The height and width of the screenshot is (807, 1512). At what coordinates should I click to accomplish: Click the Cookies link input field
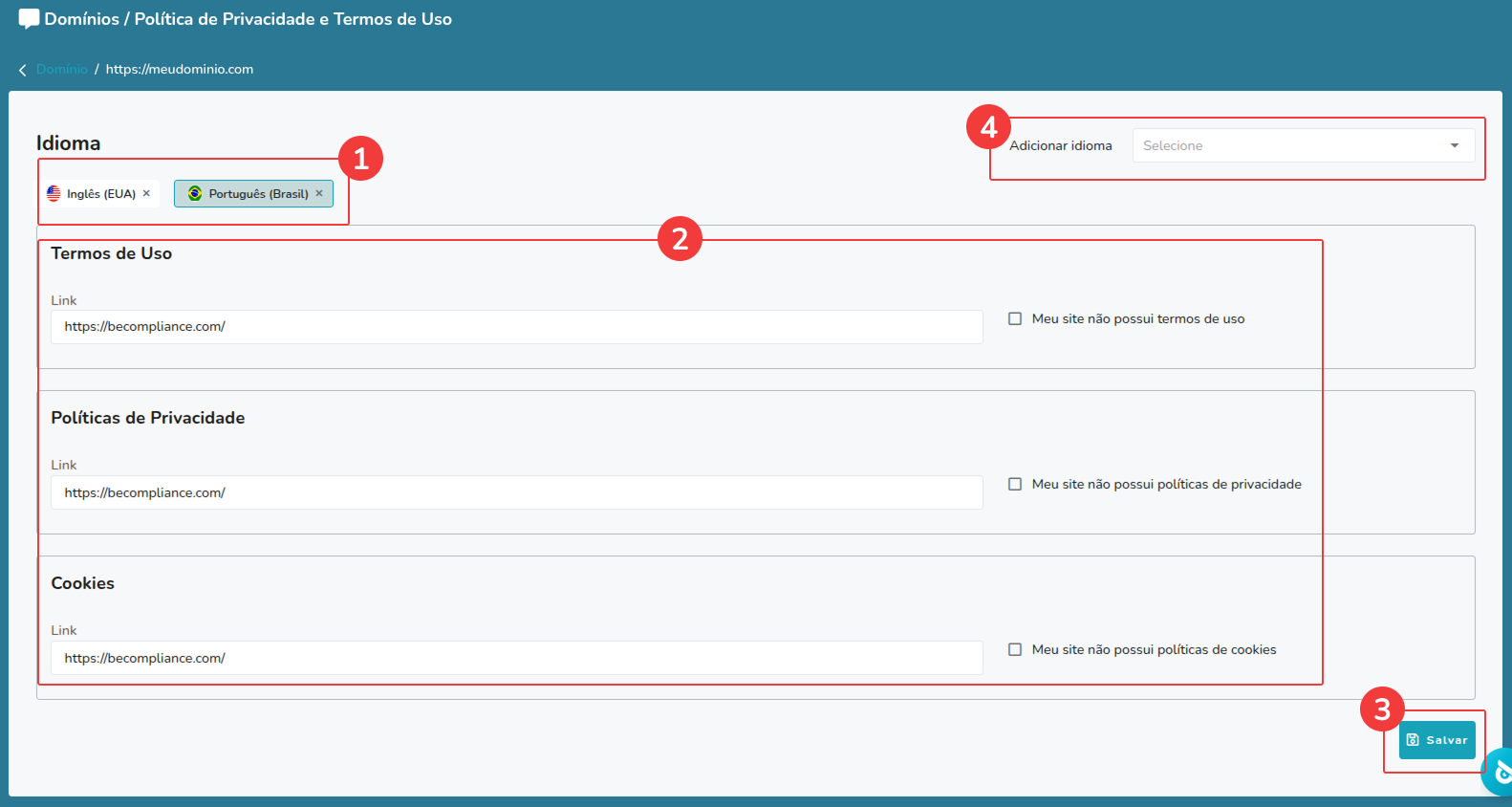point(516,659)
